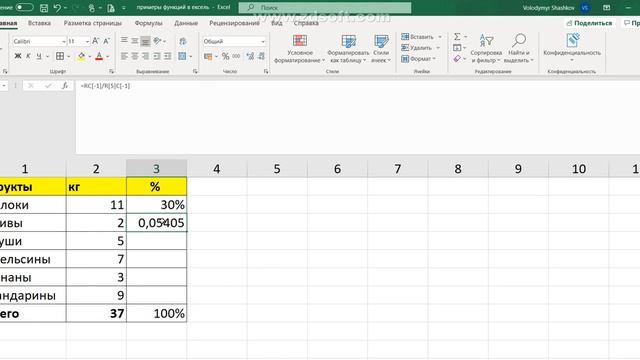Screen dimensions: 640x360
Task: Click the Clear eraser icon
Action: pos(457,59)
